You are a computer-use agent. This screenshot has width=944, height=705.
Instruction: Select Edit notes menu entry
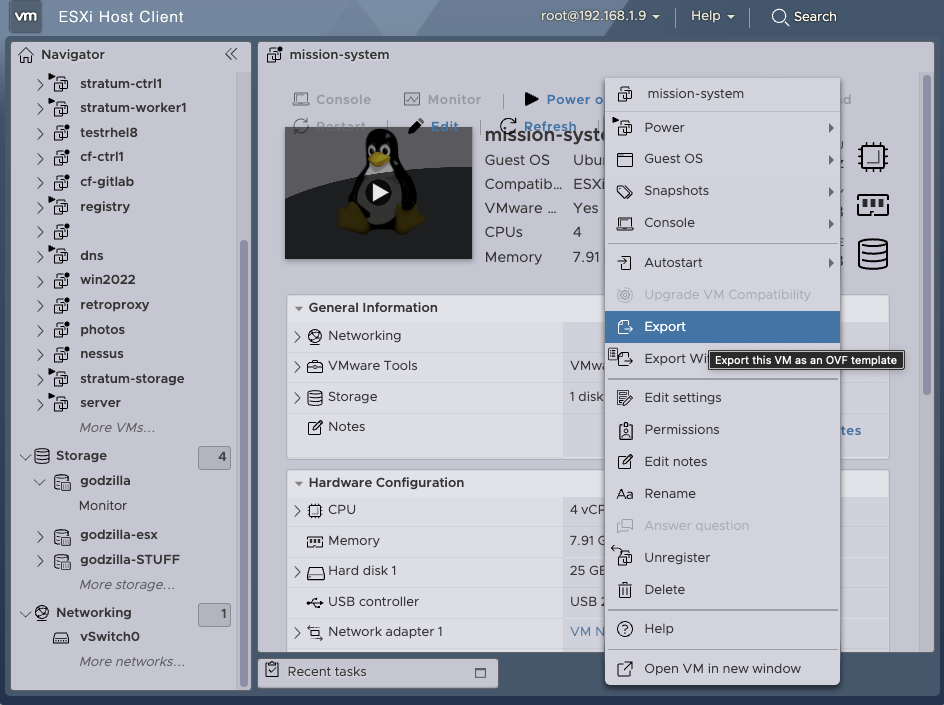722,462
